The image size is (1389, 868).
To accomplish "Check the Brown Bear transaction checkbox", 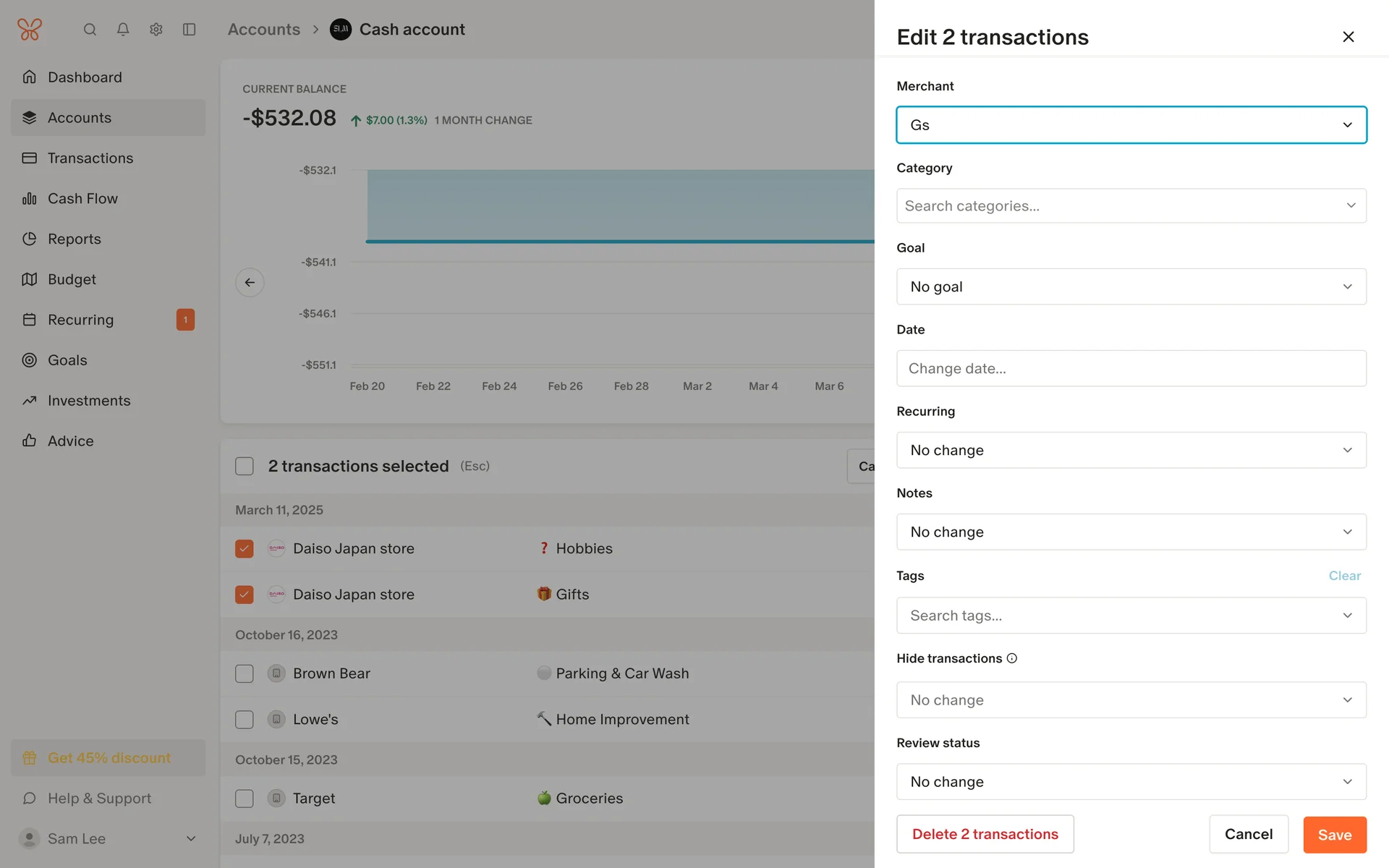I will click(245, 673).
